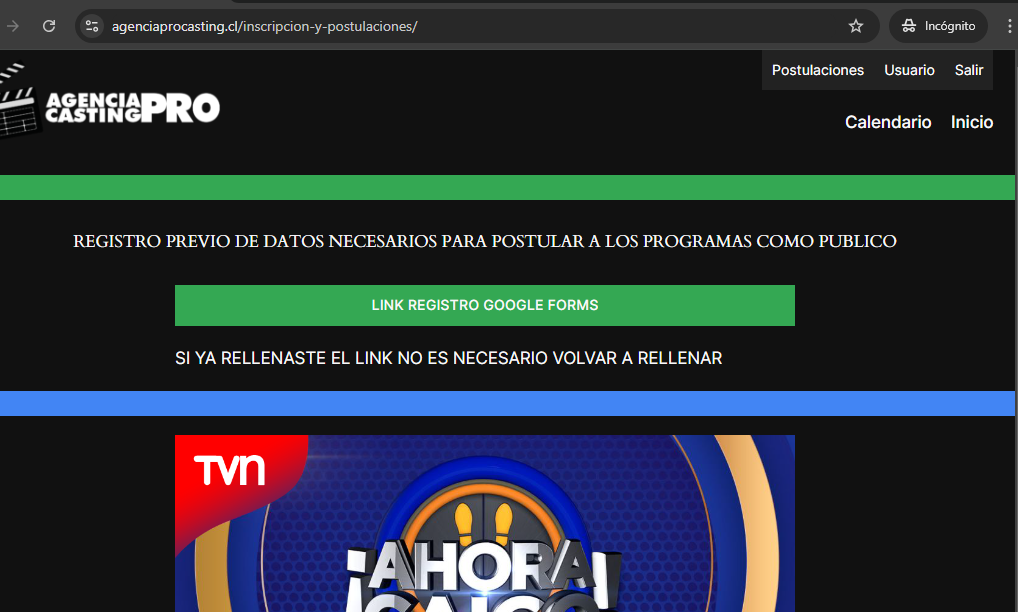1018x612 pixels.
Task: Open the Postulaciones menu item
Action: pyautogui.click(x=817, y=70)
